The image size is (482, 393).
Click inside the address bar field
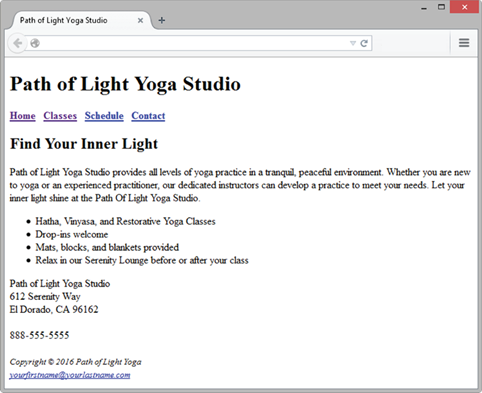(193, 43)
